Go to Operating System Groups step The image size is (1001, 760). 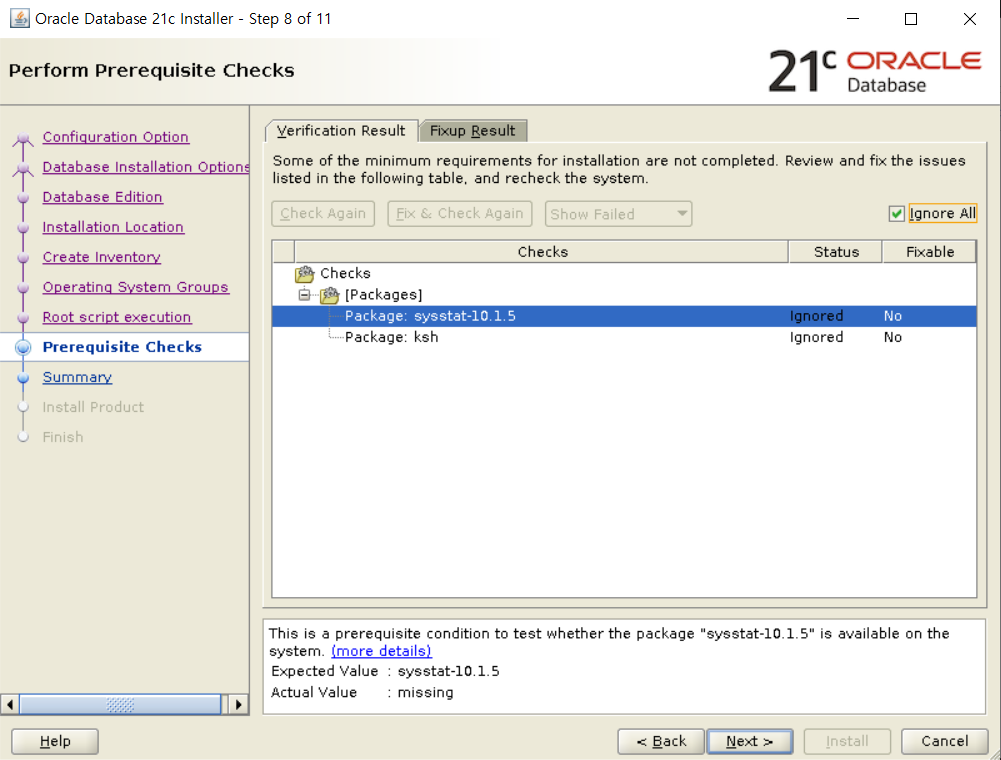pyautogui.click(x=135, y=287)
